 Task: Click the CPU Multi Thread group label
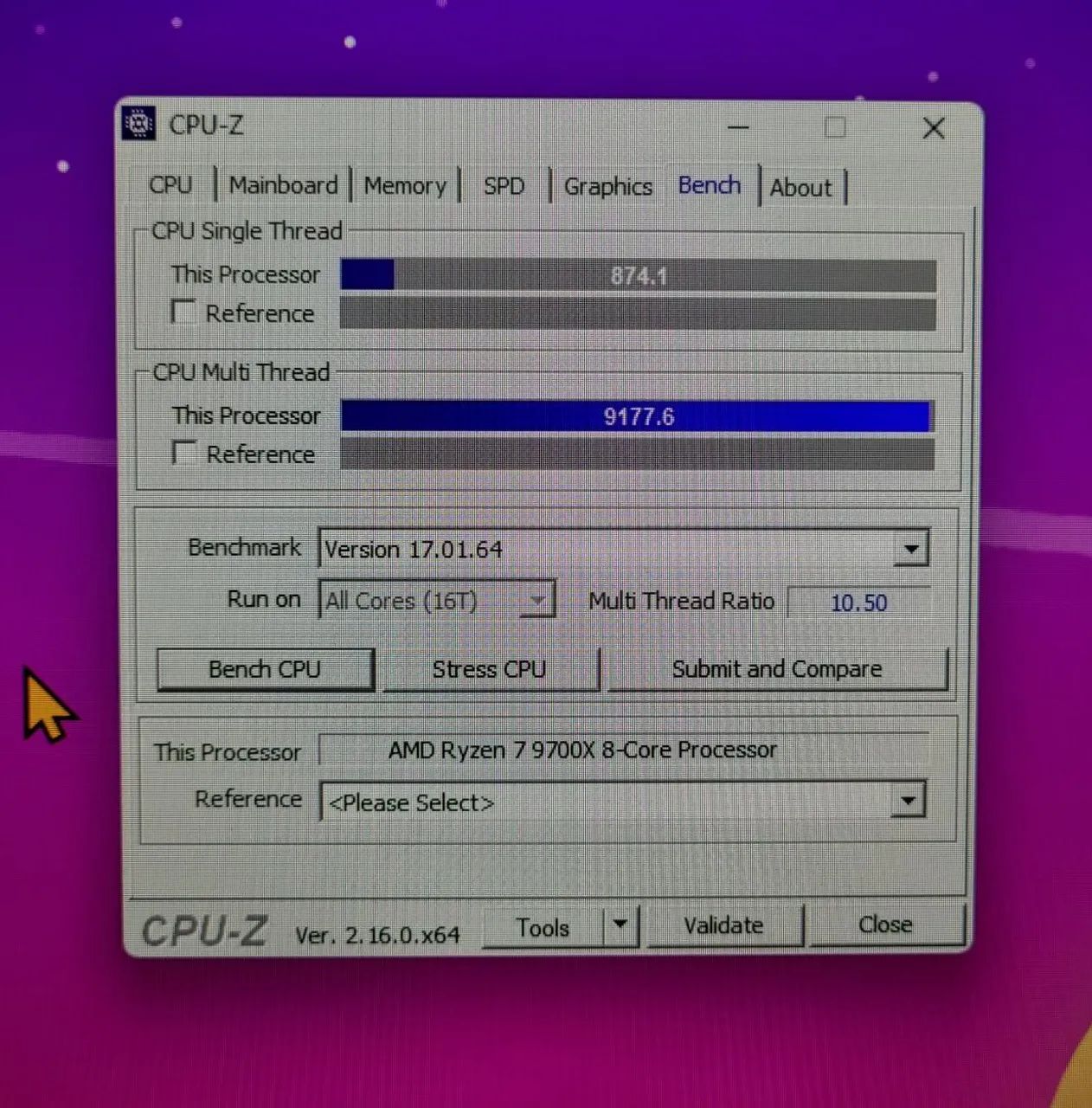[241, 372]
